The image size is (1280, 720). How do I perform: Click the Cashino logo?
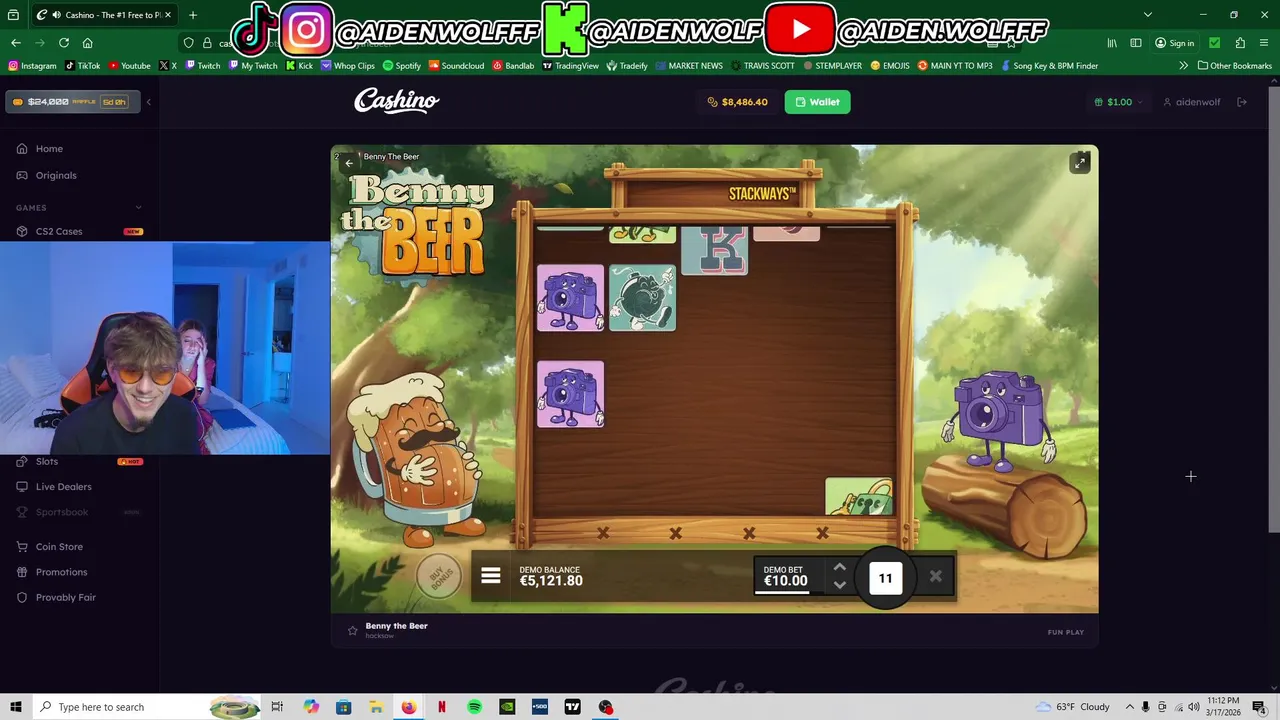coord(397,101)
